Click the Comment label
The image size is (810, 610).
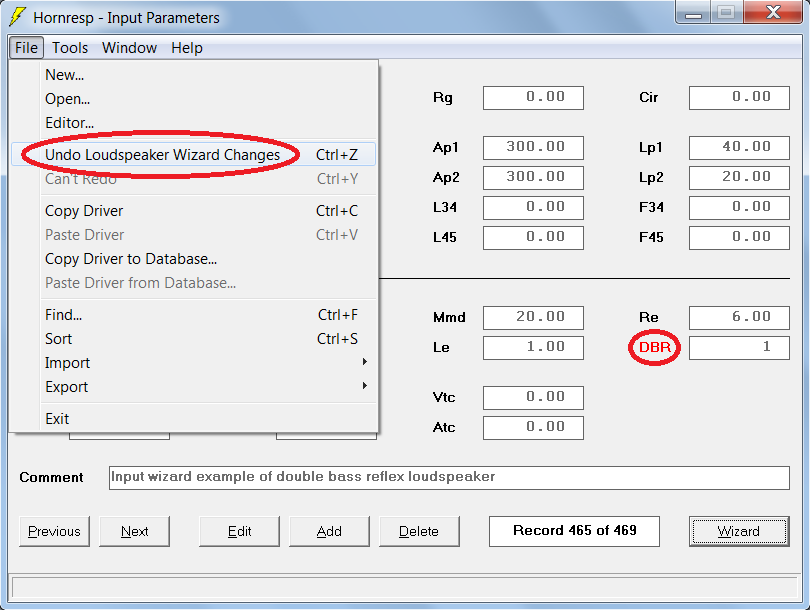[51, 477]
